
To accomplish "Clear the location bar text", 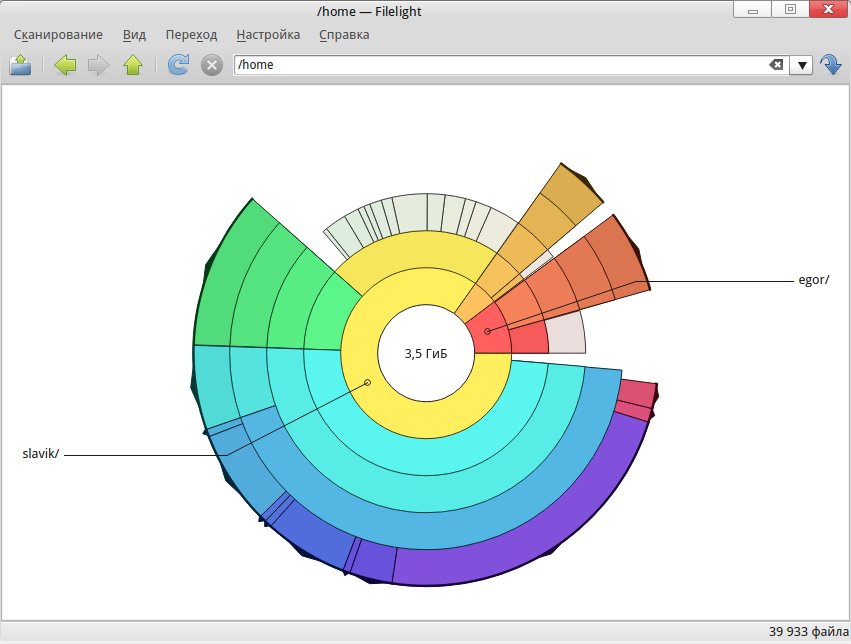I will pyautogui.click(x=776, y=65).
